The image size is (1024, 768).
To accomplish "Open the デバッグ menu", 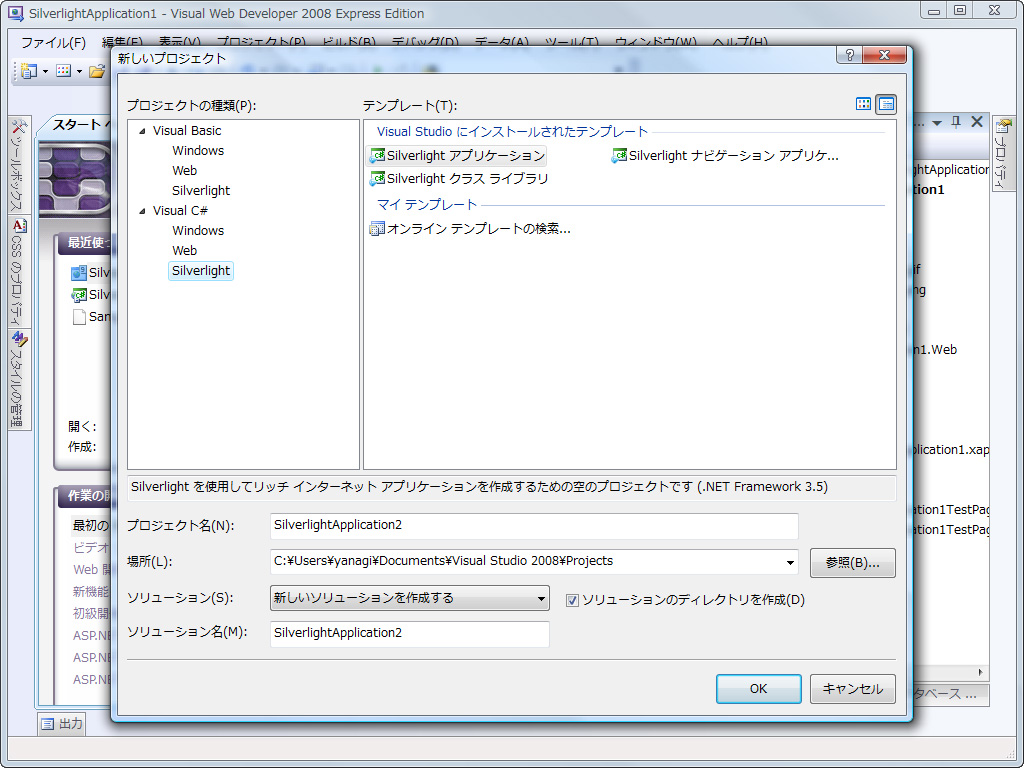I will tap(425, 42).
